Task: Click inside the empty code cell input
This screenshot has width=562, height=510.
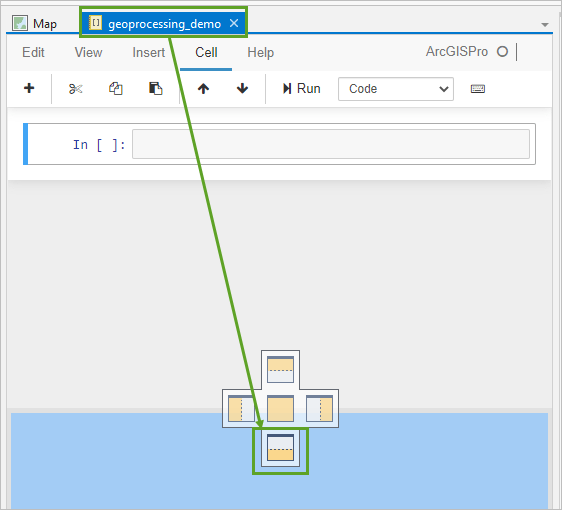Action: (331, 144)
